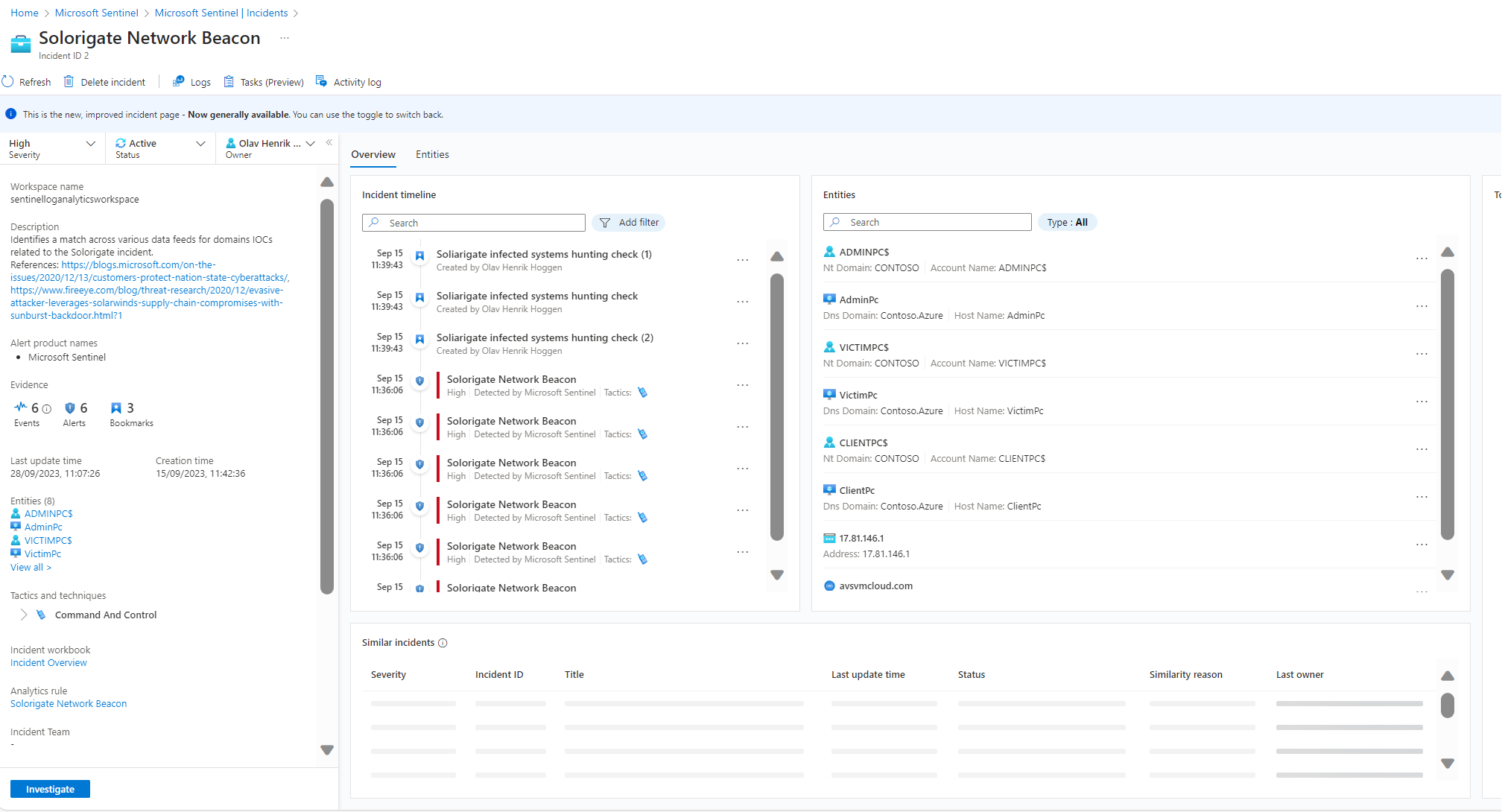Click the ellipsis next to incident title
This screenshot has height=812, width=1502.
pos(285,38)
